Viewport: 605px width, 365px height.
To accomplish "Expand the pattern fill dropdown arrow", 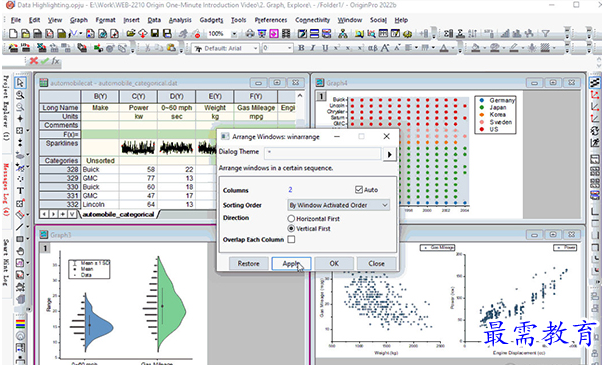I will click(554, 48).
